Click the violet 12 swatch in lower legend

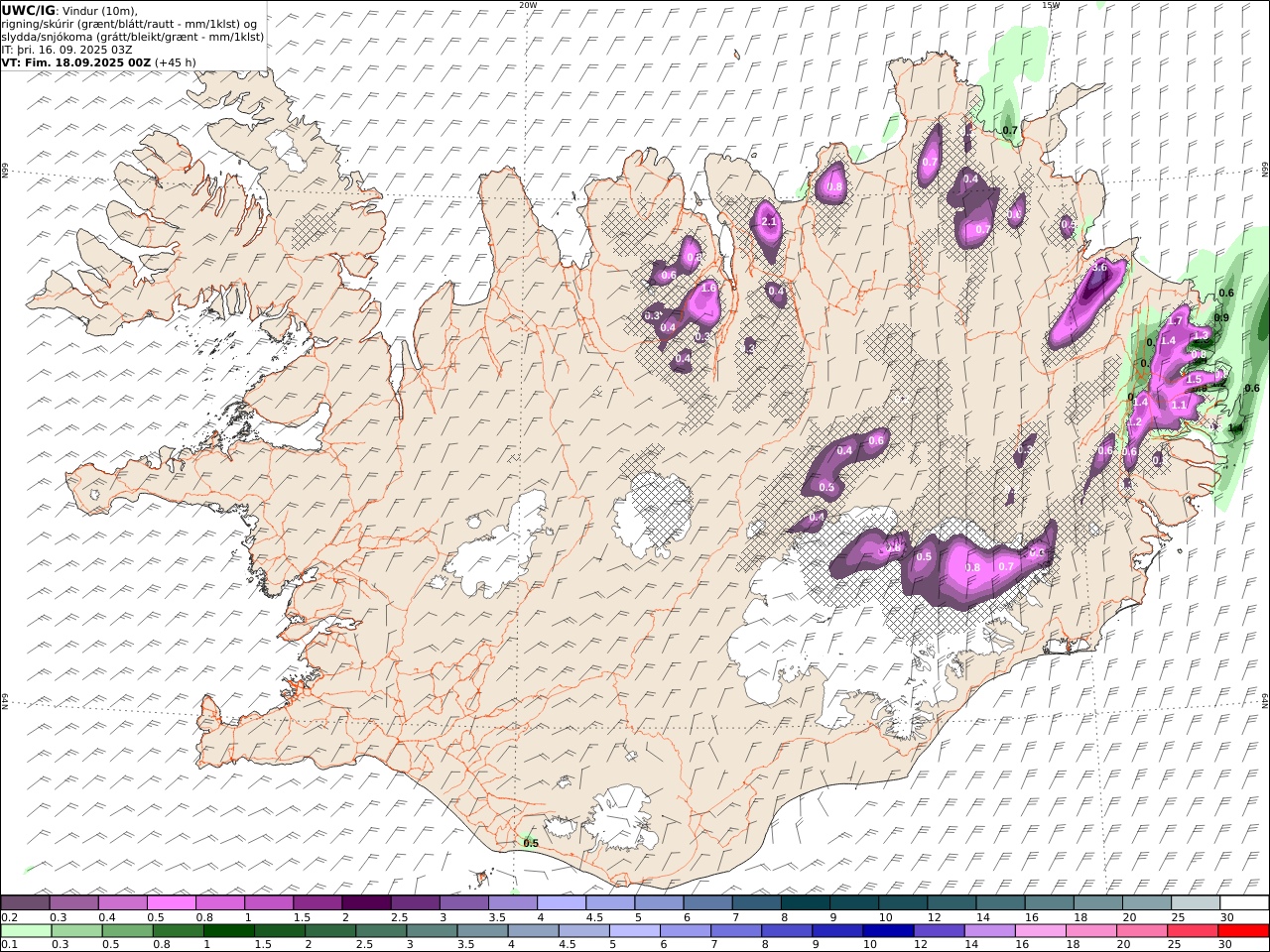[x=938, y=931]
